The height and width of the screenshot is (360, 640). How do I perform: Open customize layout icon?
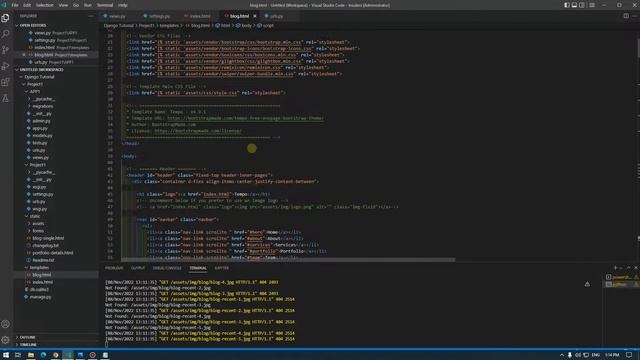[592, 5]
